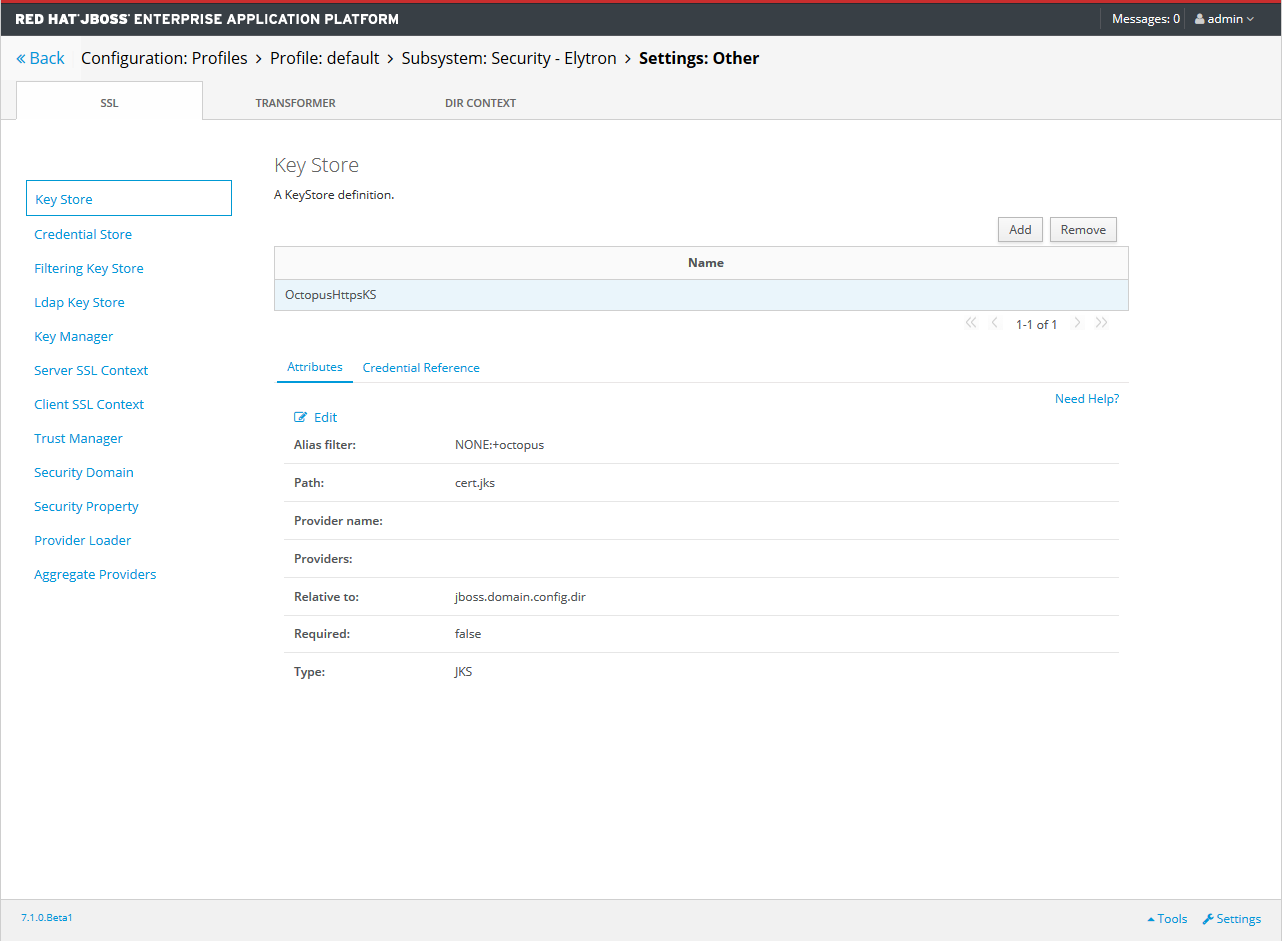
Task: Open the Settings wrench in footer
Action: pos(1231,919)
